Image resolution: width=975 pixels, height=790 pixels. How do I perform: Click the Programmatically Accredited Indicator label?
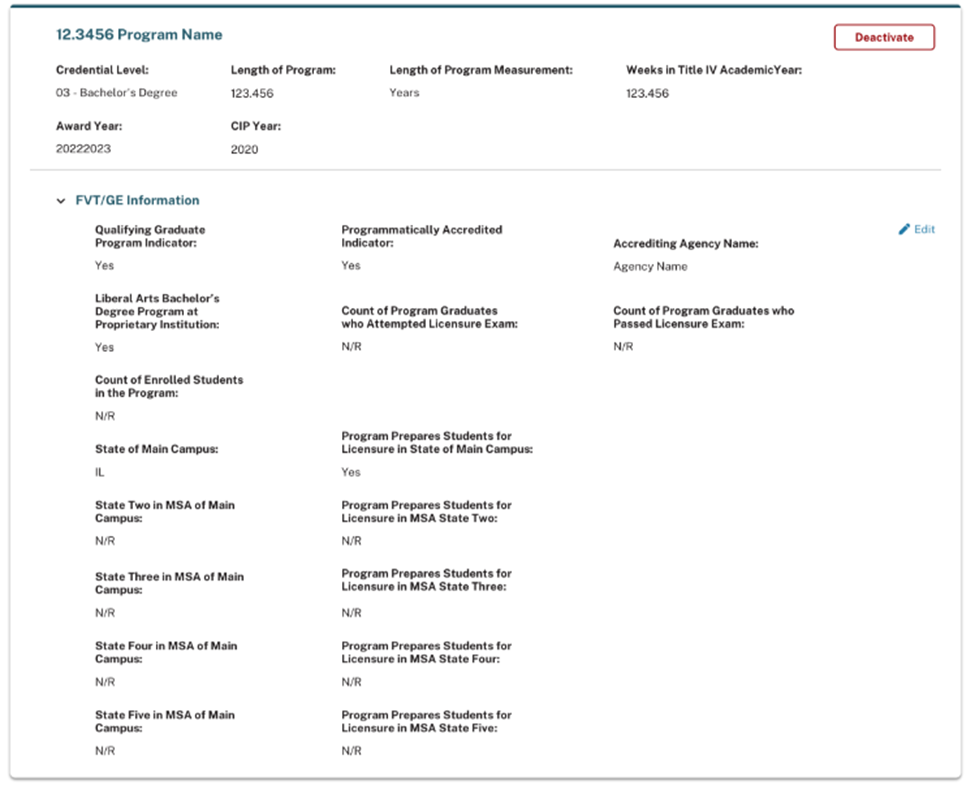(x=421, y=236)
